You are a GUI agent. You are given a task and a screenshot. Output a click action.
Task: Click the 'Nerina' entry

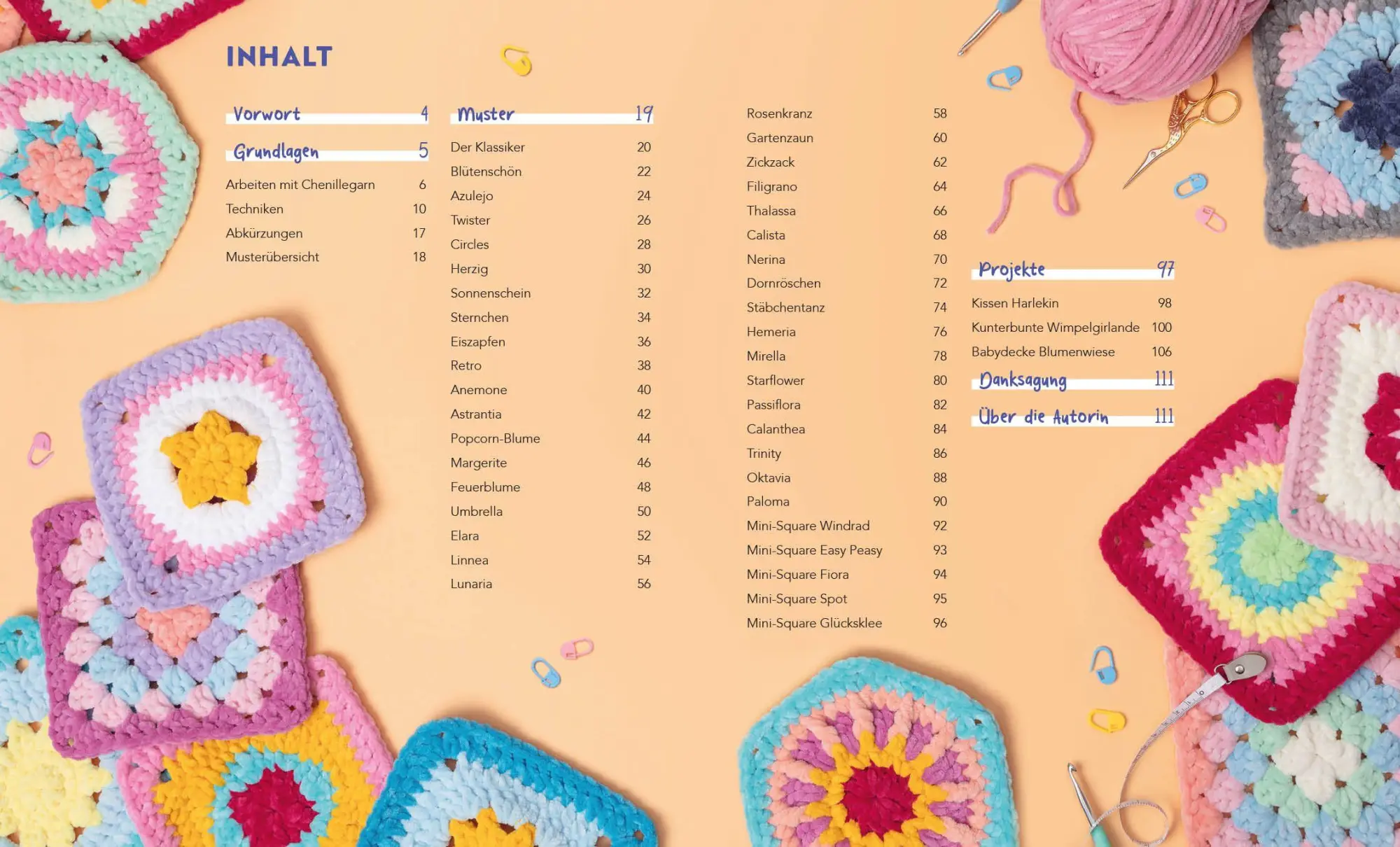tap(766, 259)
